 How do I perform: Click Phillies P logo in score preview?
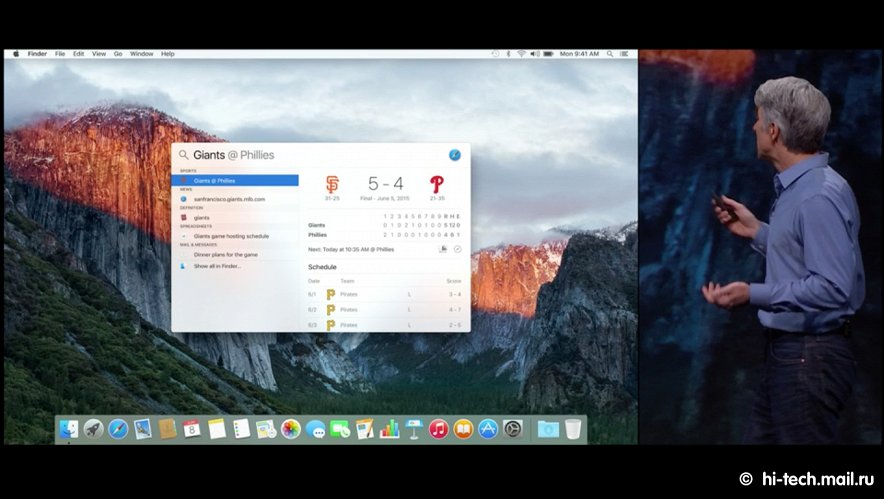[x=436, y=184]
